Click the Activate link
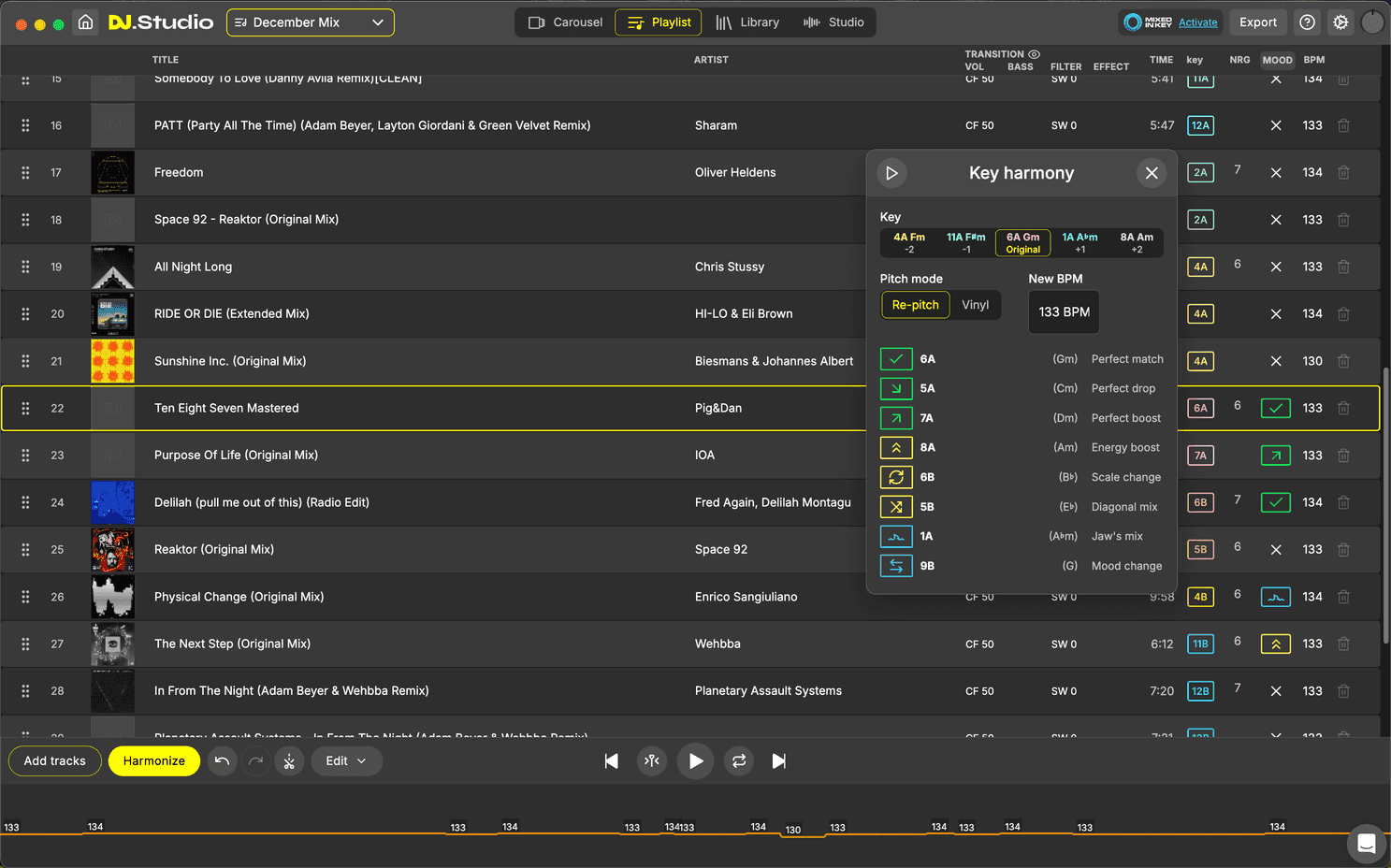 click(1197, 22)
